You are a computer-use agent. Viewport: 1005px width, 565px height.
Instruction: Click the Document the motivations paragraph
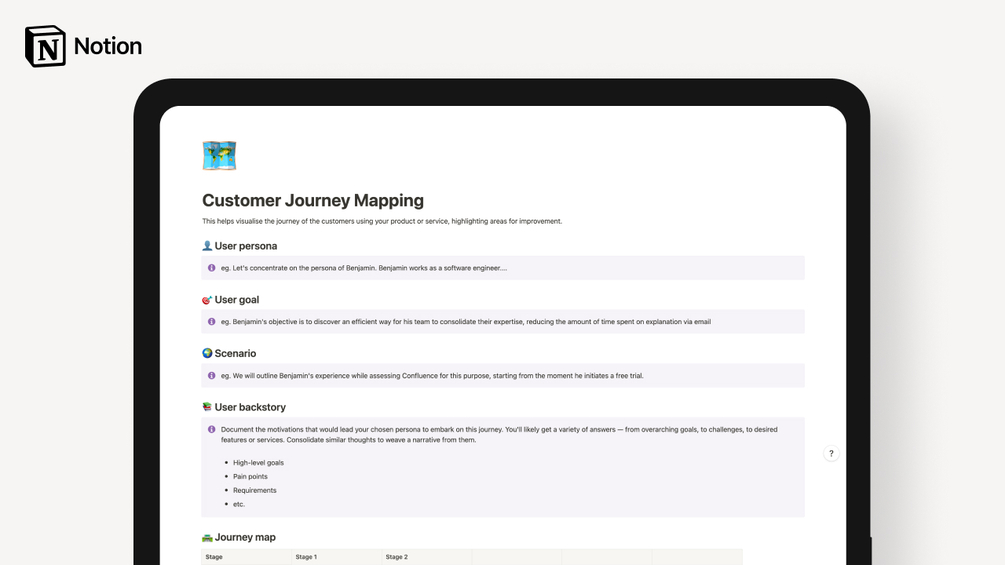tap(499, 435)
